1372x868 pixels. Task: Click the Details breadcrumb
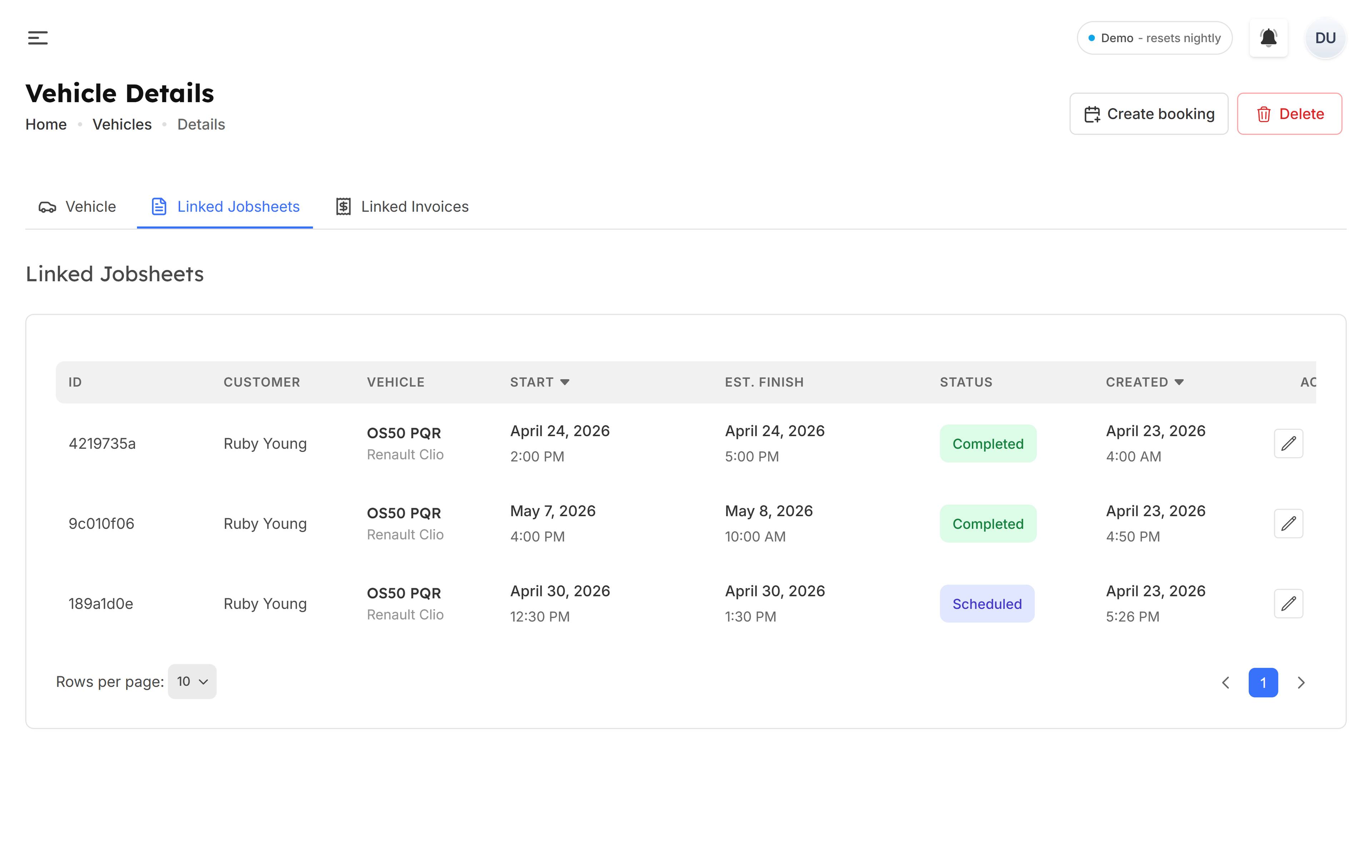(x=201, y=124)
